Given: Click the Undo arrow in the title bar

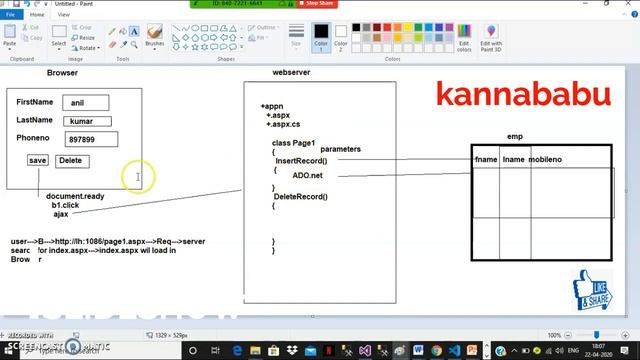Looking at the screenshot, I should pyautogui.click(x=27, y=4).
